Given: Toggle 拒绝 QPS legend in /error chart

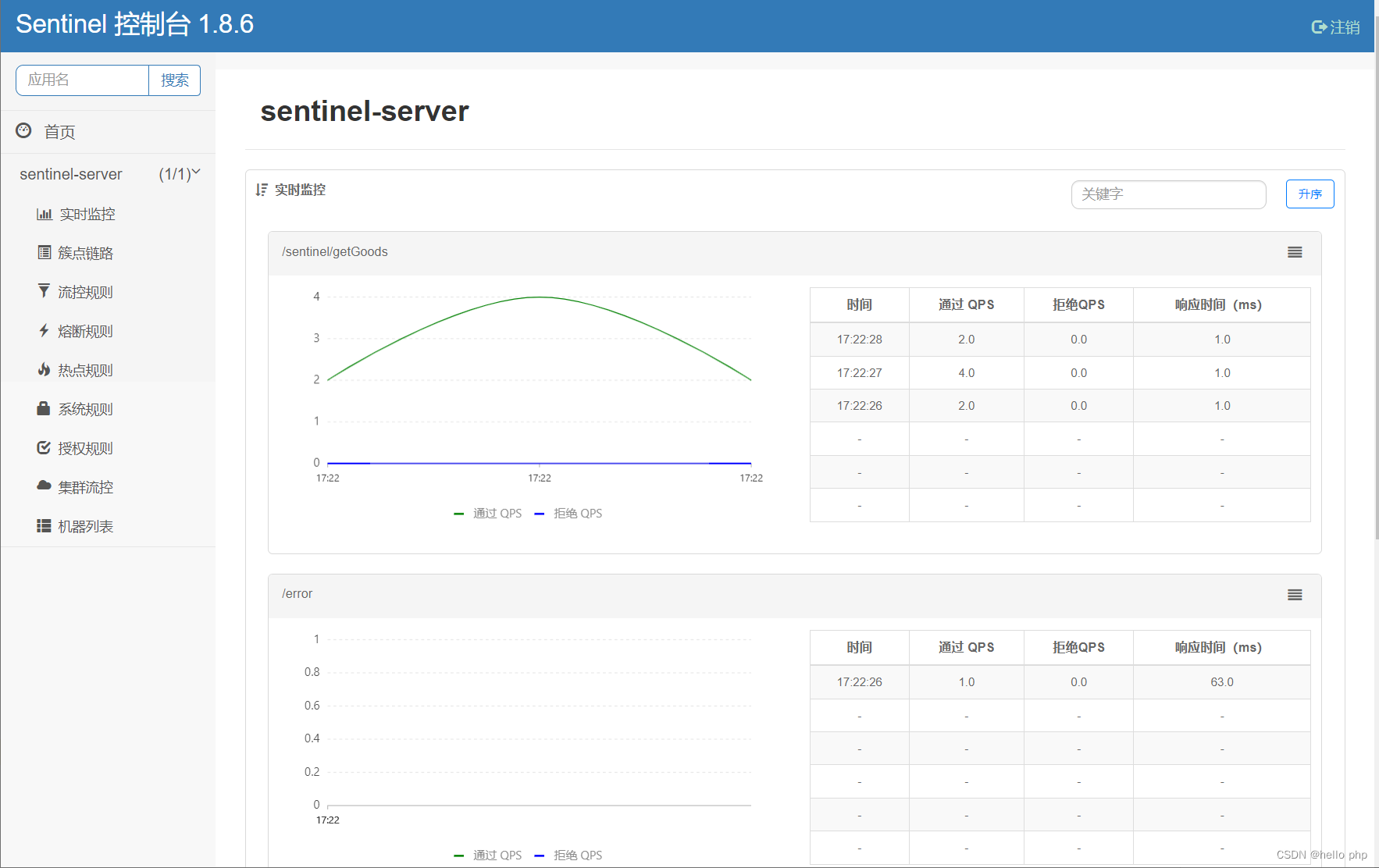Looking at the screenshot, I should click(568, 855).
